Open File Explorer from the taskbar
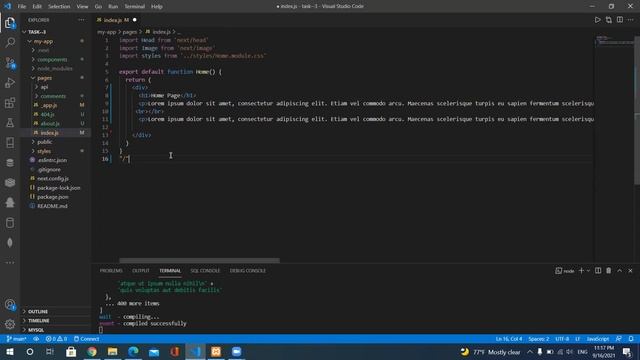Viewport: 640px width, 360px height. click(x=113, y=352)
